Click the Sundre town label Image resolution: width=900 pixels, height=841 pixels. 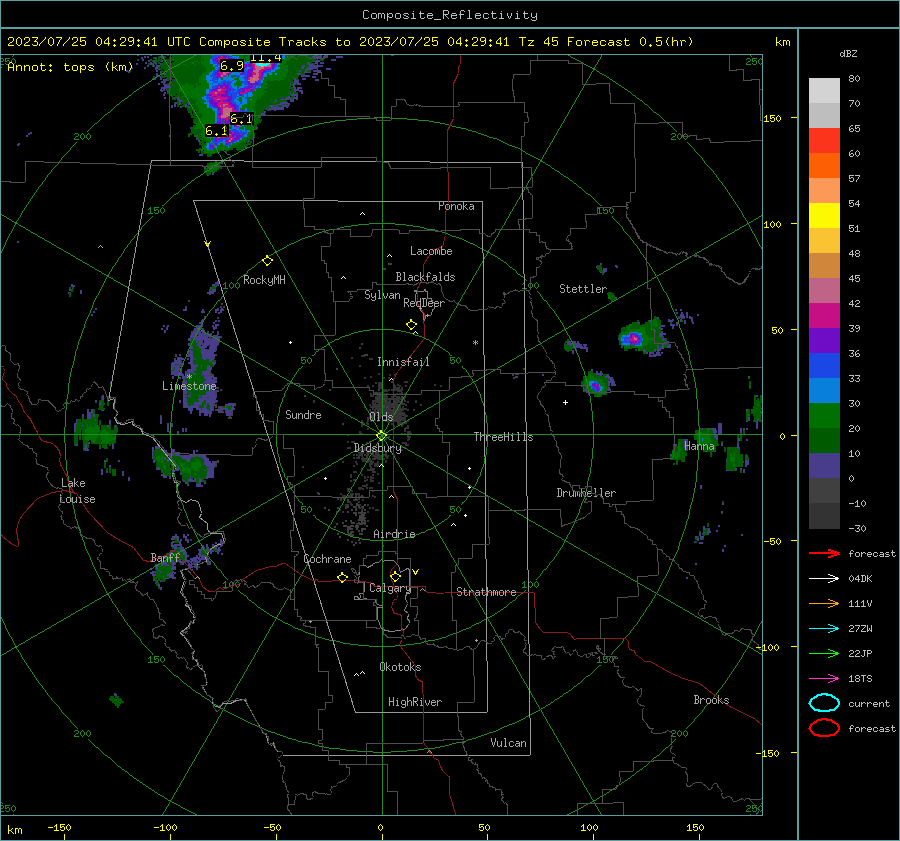pos(303,415)
